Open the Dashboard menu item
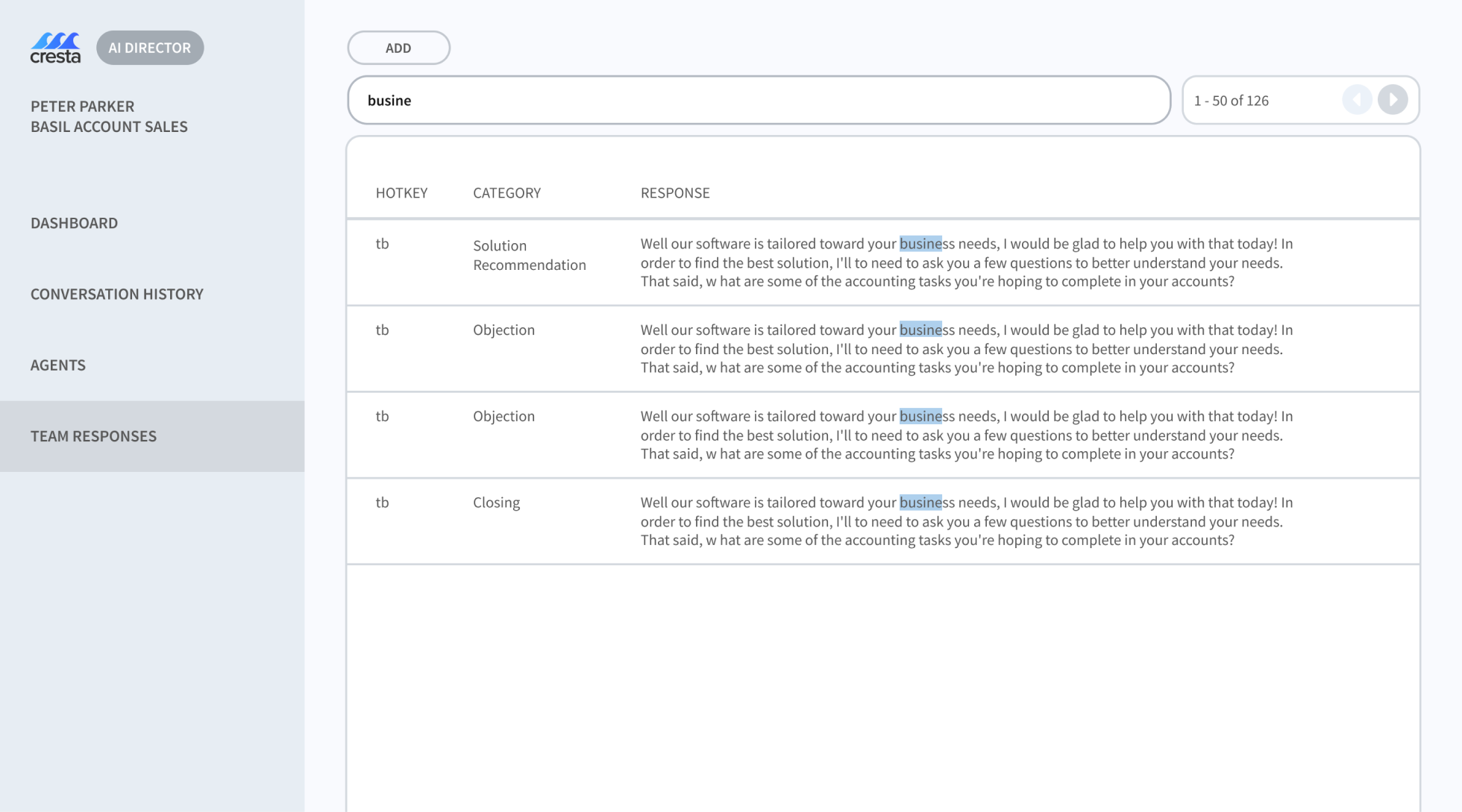Viewport: 1462px width, 812px height. [74, 223]
